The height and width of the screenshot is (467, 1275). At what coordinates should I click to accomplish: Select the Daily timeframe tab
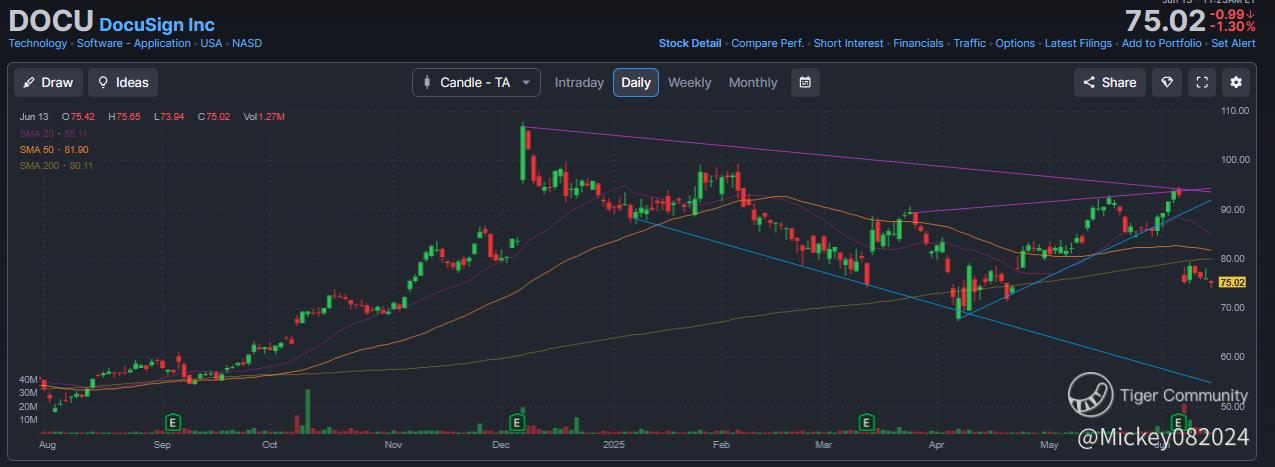point(636,82)
